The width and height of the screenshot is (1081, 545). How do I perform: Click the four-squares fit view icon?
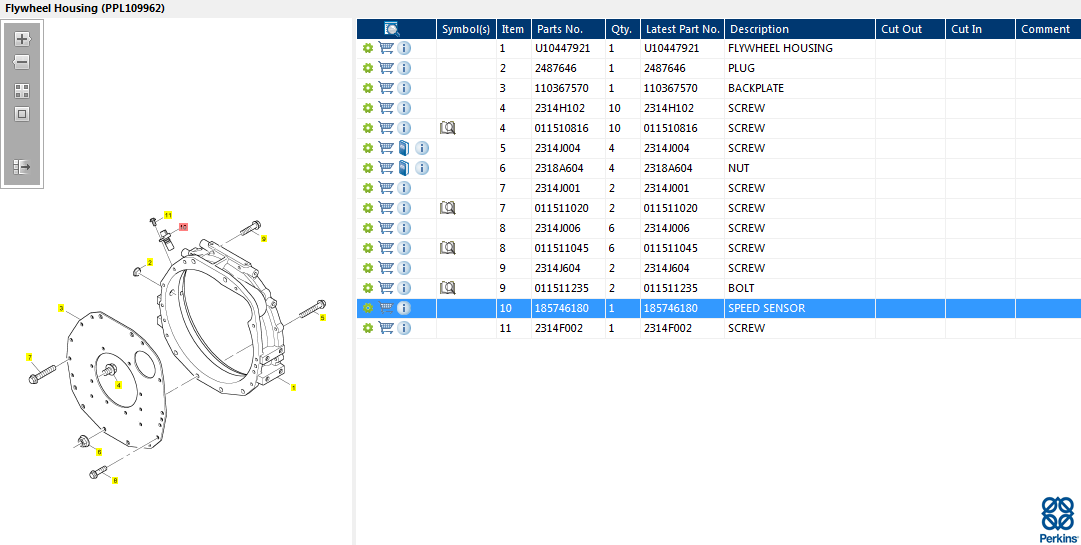click(x=22, y=92)
